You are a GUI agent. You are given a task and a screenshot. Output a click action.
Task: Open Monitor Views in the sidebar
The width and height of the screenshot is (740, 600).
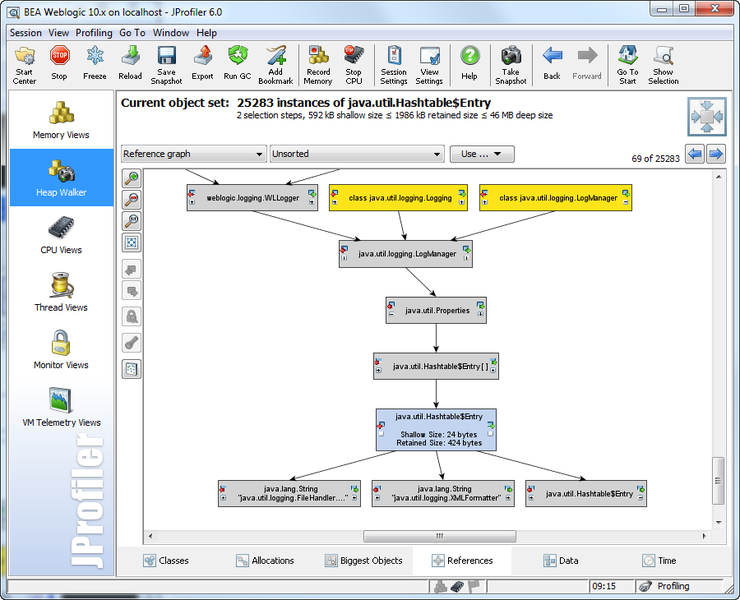pos(61,350)
